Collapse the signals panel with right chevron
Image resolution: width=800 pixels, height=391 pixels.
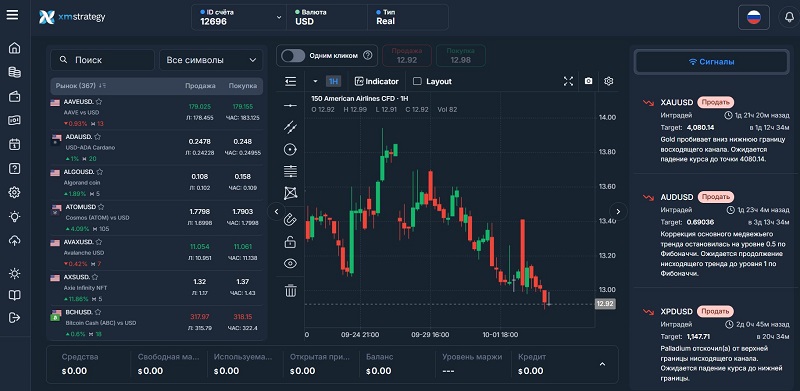pos(618,211)
